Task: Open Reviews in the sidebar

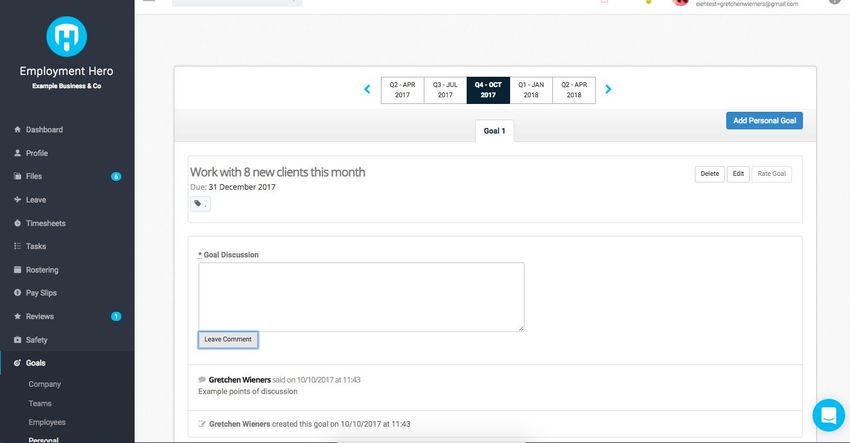Action: pyautogui.click(x=40, y=316)
